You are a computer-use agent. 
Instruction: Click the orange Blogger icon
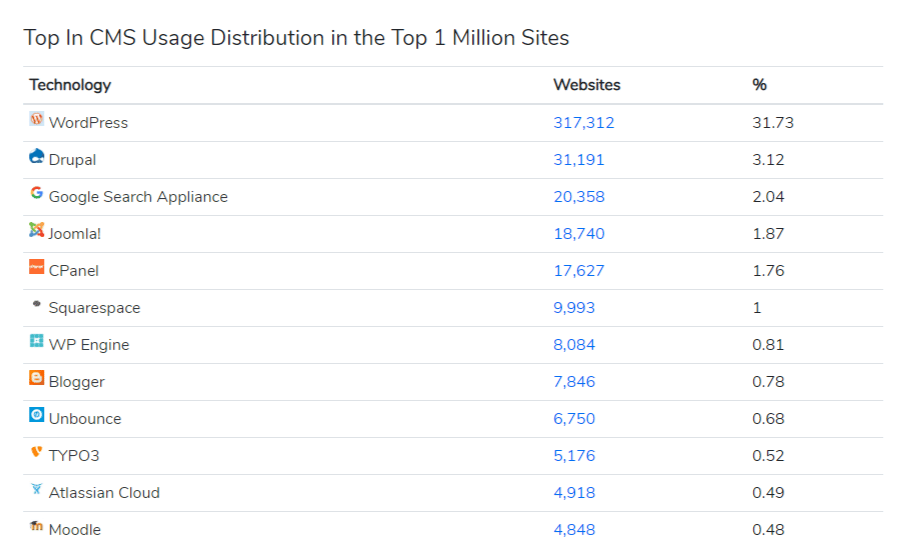[x=37, y=378]
